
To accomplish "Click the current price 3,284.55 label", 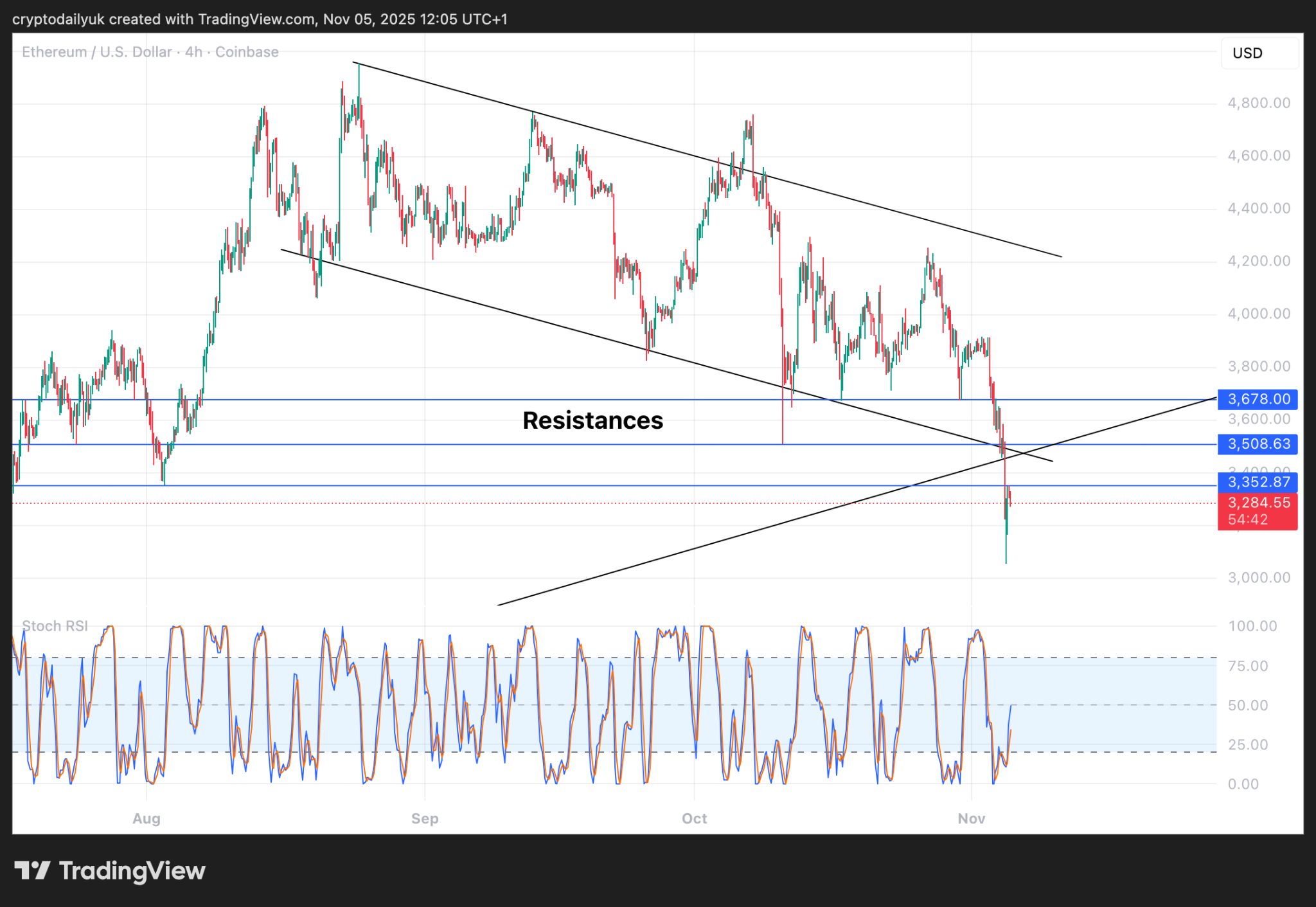I will point(1258,503).
